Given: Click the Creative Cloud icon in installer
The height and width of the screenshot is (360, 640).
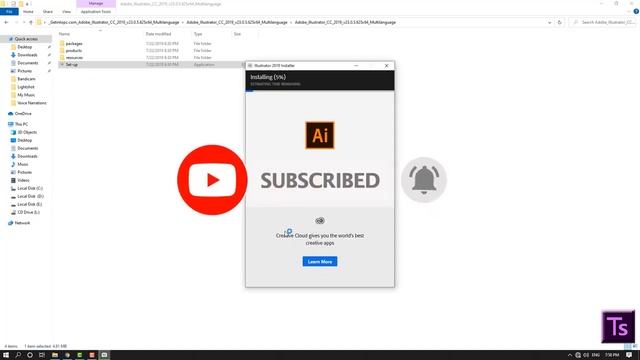Looking at the screenshot, I should point(320,221).
